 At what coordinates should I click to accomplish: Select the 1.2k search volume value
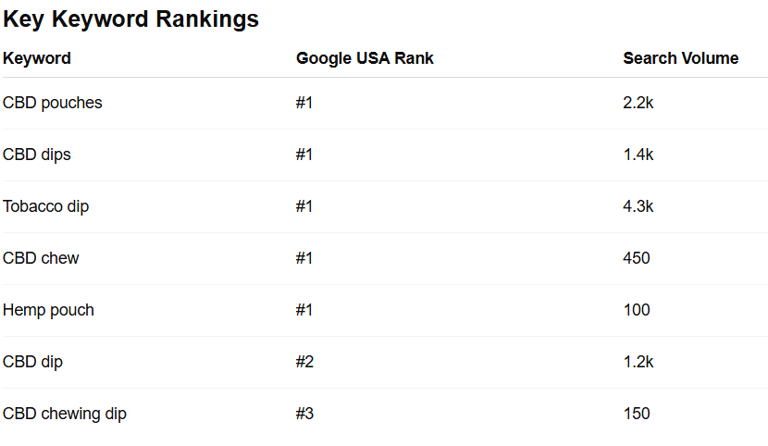638,363
